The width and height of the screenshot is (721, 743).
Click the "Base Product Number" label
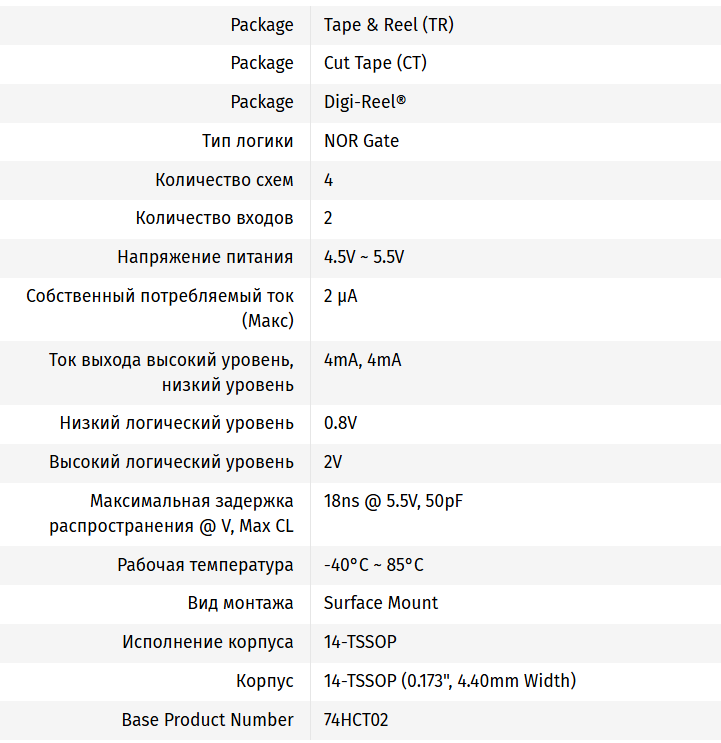pyautogui.click(x=207, y=720)
